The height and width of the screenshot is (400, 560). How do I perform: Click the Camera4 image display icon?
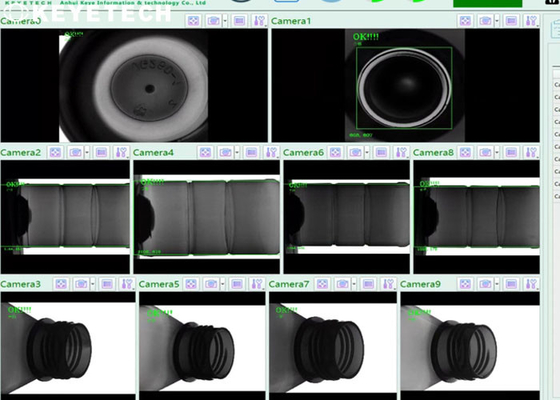click(251, 152)
